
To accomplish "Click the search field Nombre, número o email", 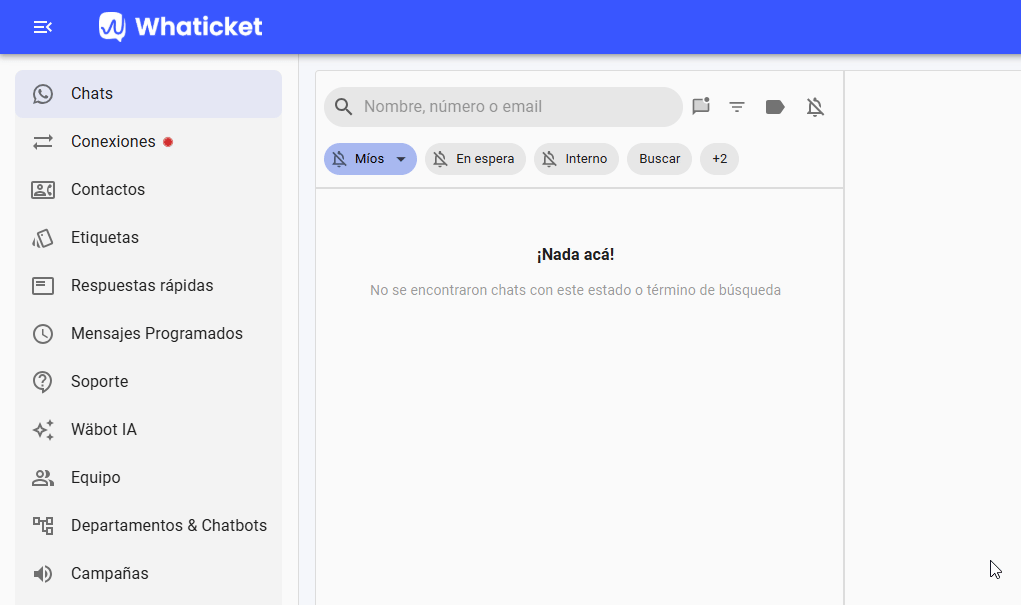I will tap(503, 107).
